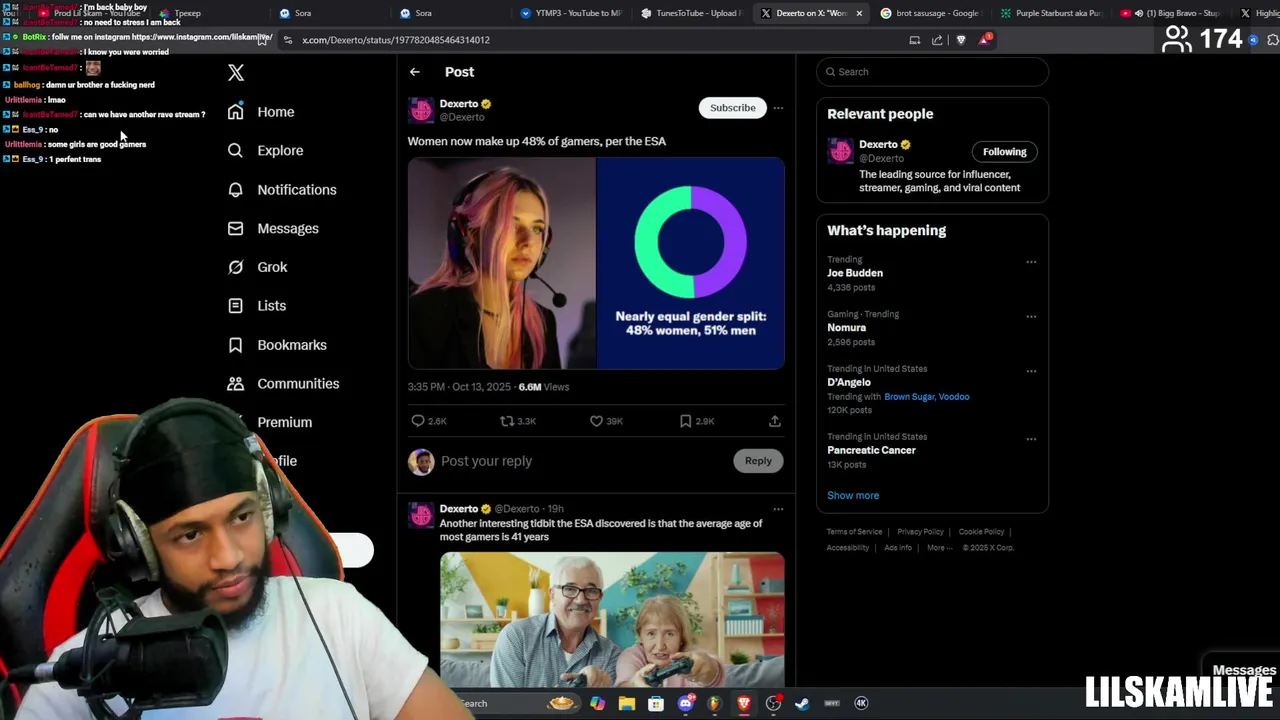1280x720 pixels.
Task: Bookmark the post showing 2.9K
Action: pos(685,421)
